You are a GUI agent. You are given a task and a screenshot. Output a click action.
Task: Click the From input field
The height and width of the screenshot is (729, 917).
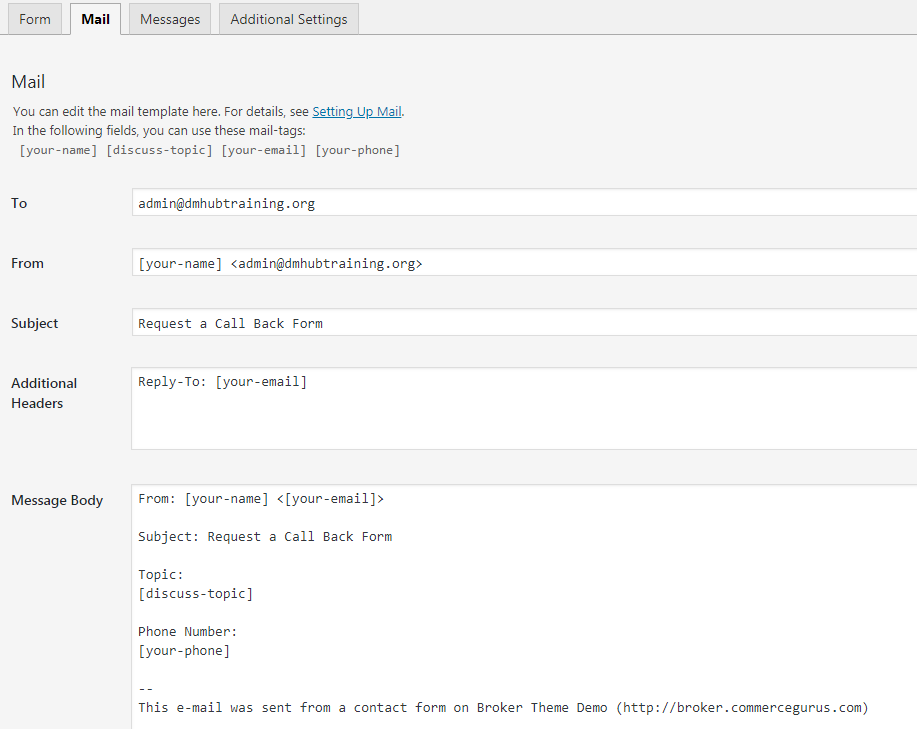524,262
